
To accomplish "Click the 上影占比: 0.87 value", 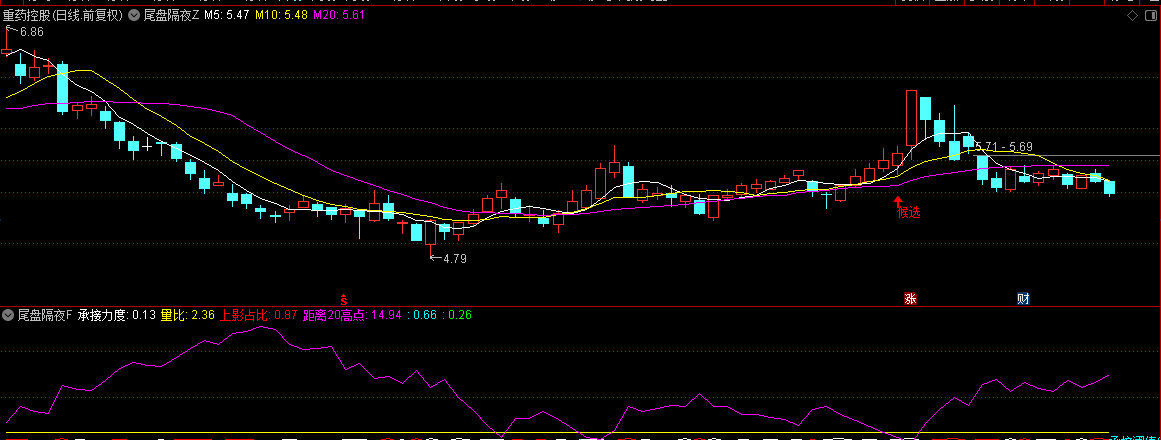I will coord(259,315).
